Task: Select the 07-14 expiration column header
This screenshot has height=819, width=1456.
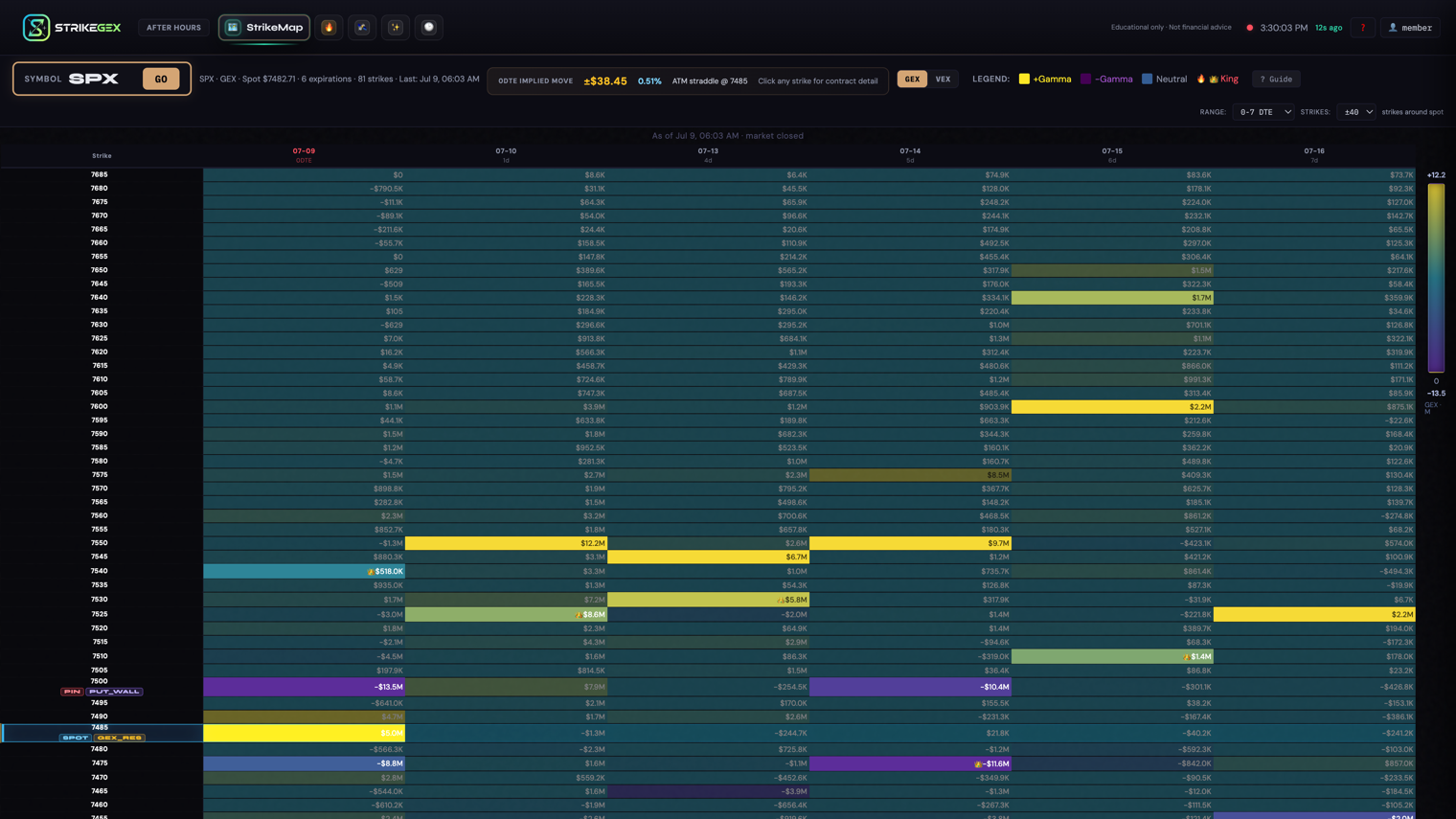Action: 910,154
